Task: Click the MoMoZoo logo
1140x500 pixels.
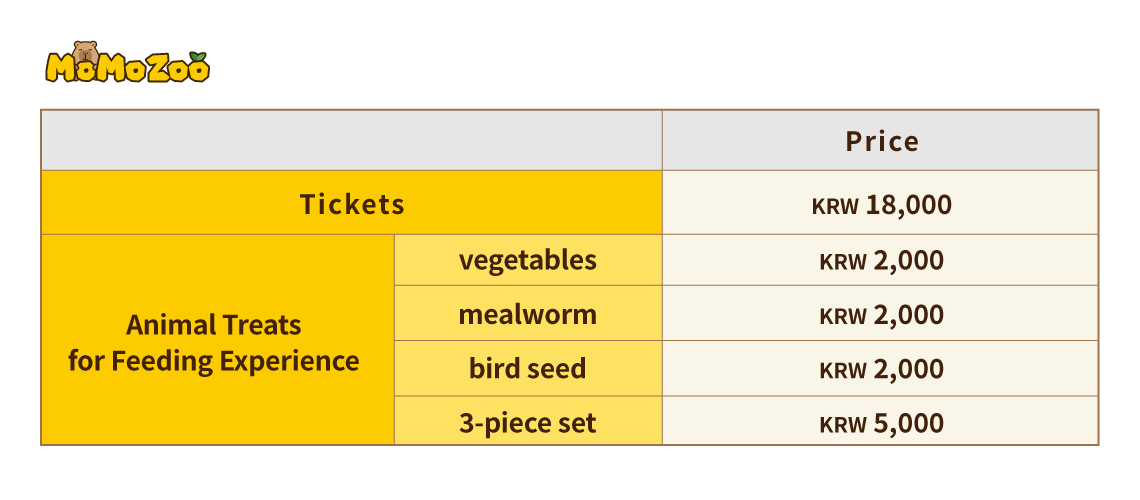Action: pos(127,62)
